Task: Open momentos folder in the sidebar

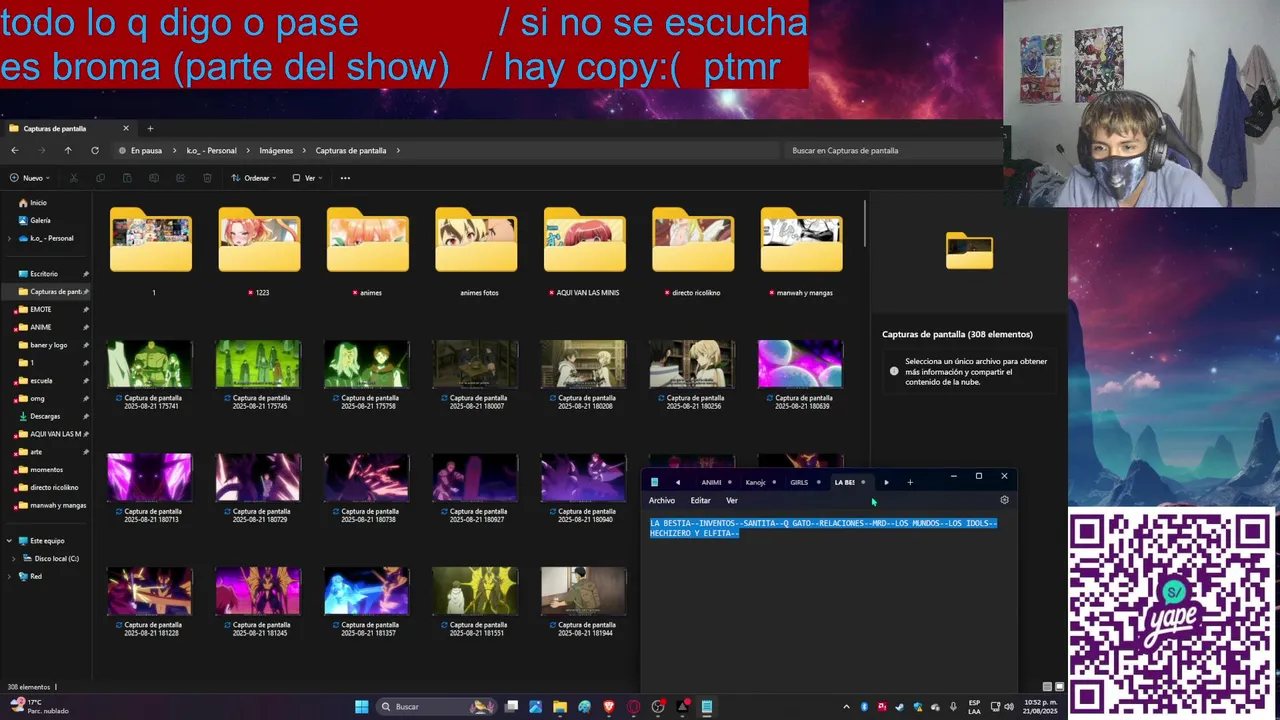Action: 46,469
